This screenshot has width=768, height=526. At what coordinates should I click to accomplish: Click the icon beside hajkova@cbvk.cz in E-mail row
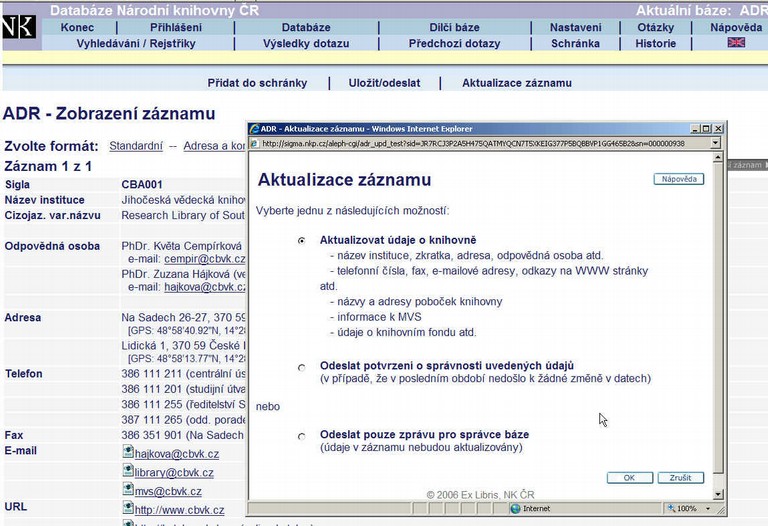pos(128,452)
